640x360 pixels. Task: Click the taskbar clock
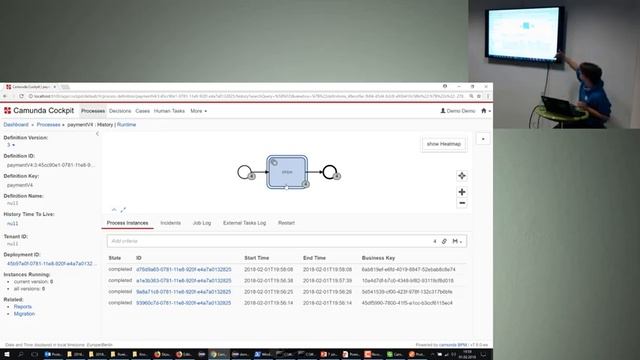coord(468,354)
